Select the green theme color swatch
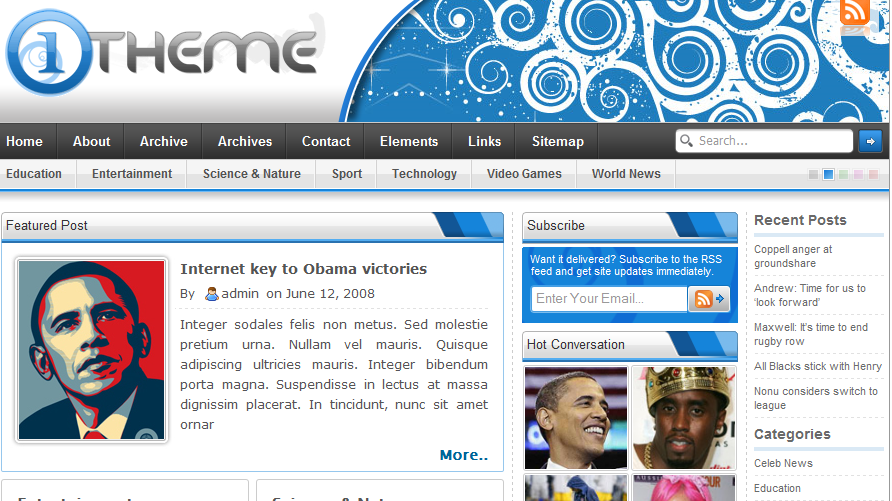The height and width of the screenshot is (501, 892). click(x=843, y=174)
